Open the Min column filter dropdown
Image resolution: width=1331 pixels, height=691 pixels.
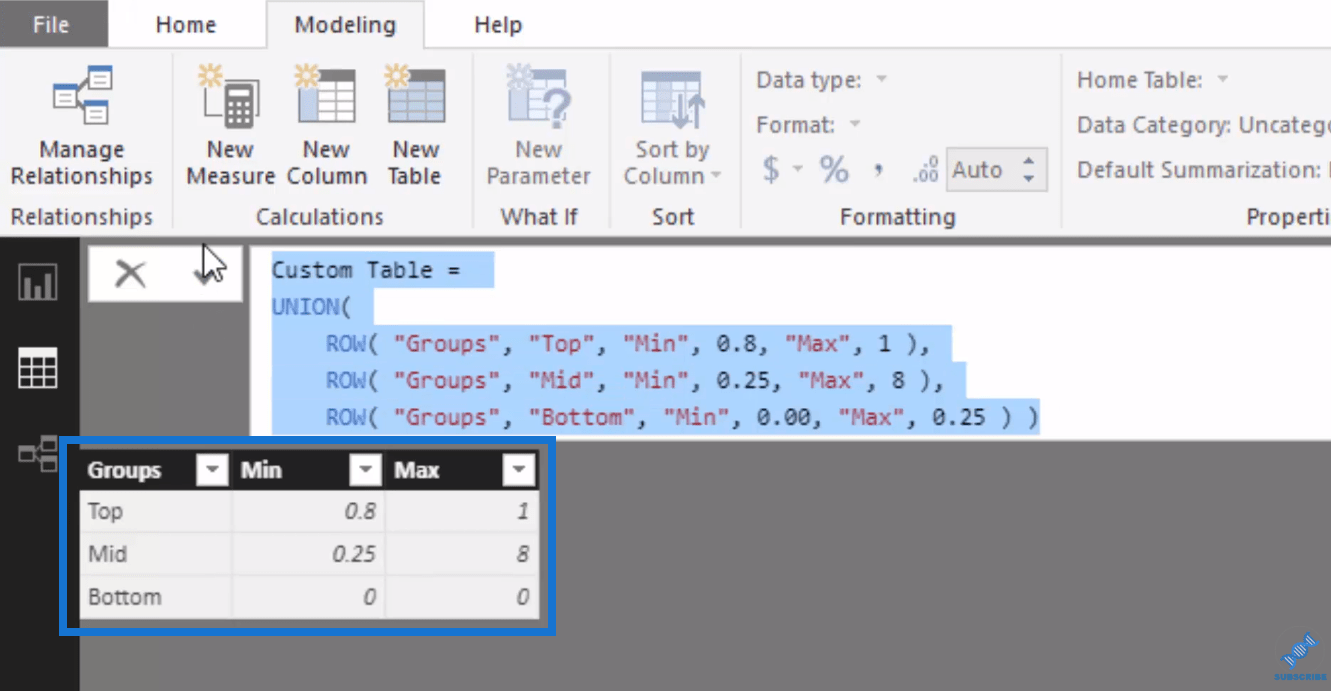(x=365, y=470)
